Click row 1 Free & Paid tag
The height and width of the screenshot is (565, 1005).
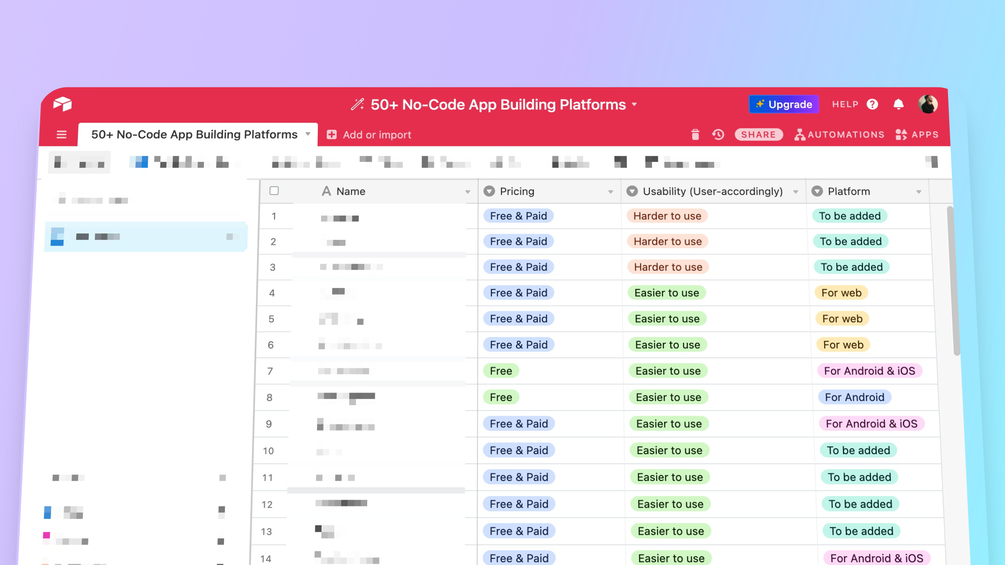519,216
